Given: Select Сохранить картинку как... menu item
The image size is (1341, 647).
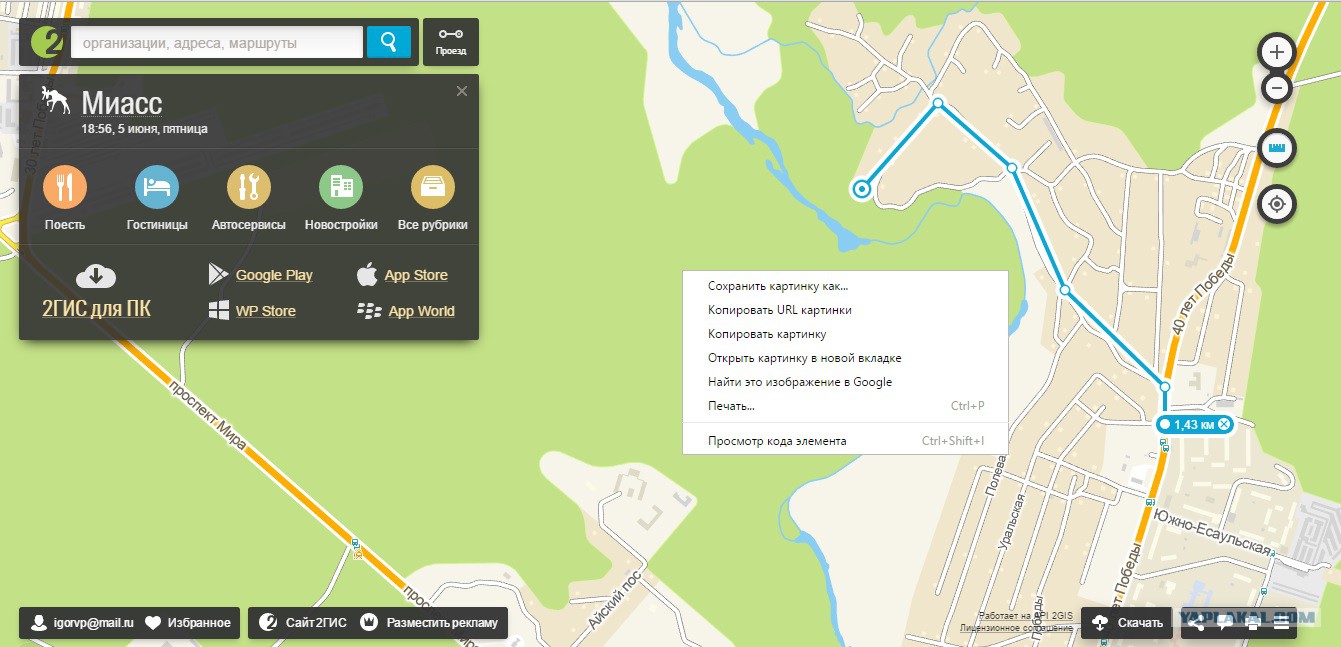Looking at the screenshot, I should 845,286.
